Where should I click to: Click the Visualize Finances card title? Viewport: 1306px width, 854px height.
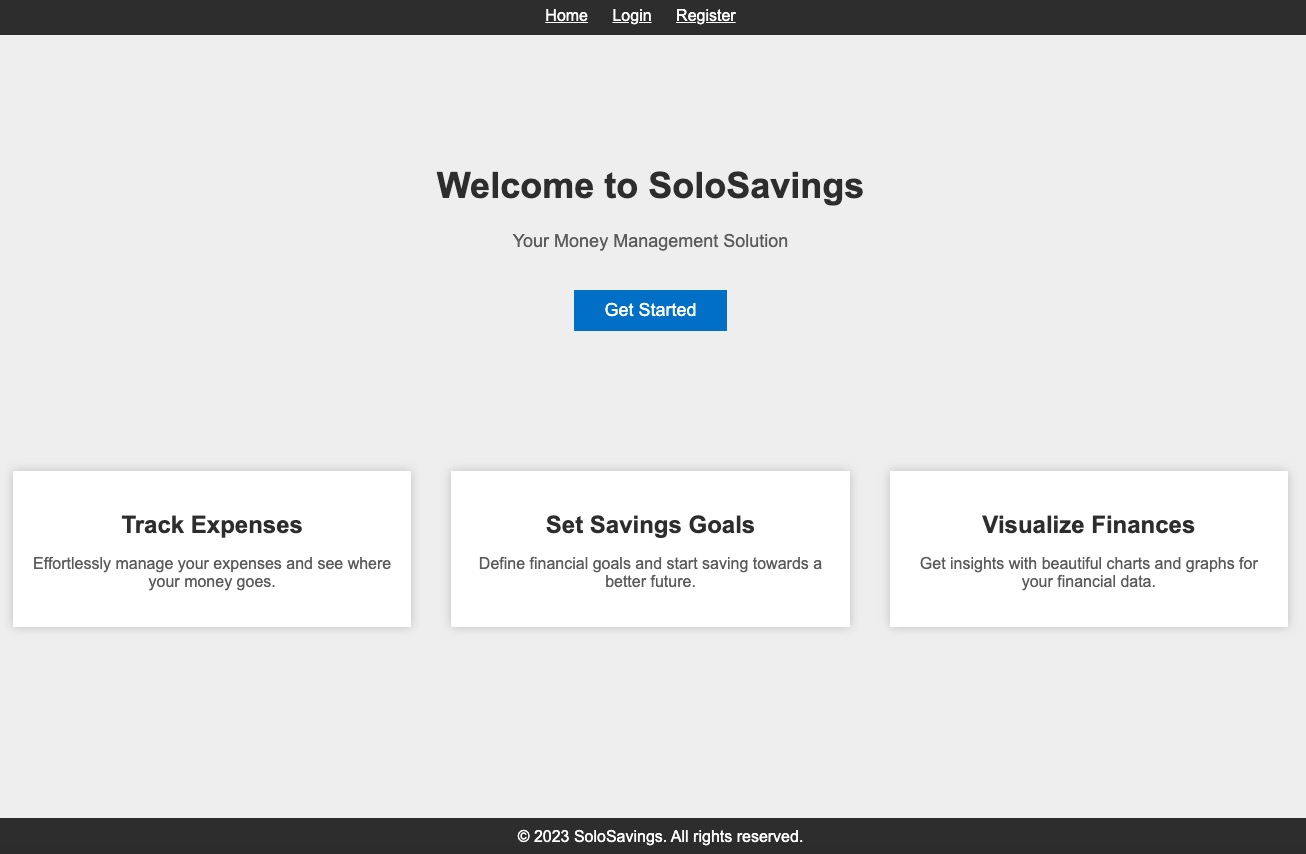[1088, 524]
